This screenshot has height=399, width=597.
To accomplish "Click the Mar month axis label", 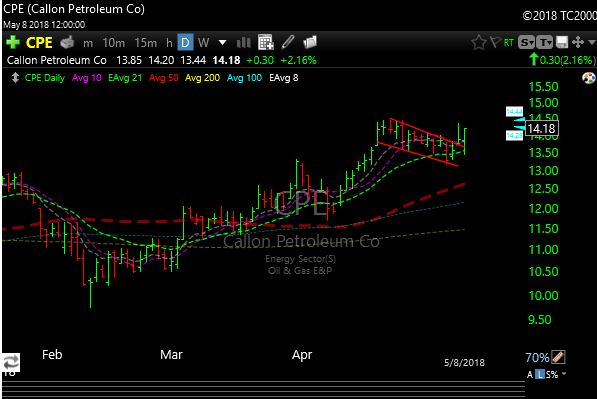I will [x=171, y=354].
